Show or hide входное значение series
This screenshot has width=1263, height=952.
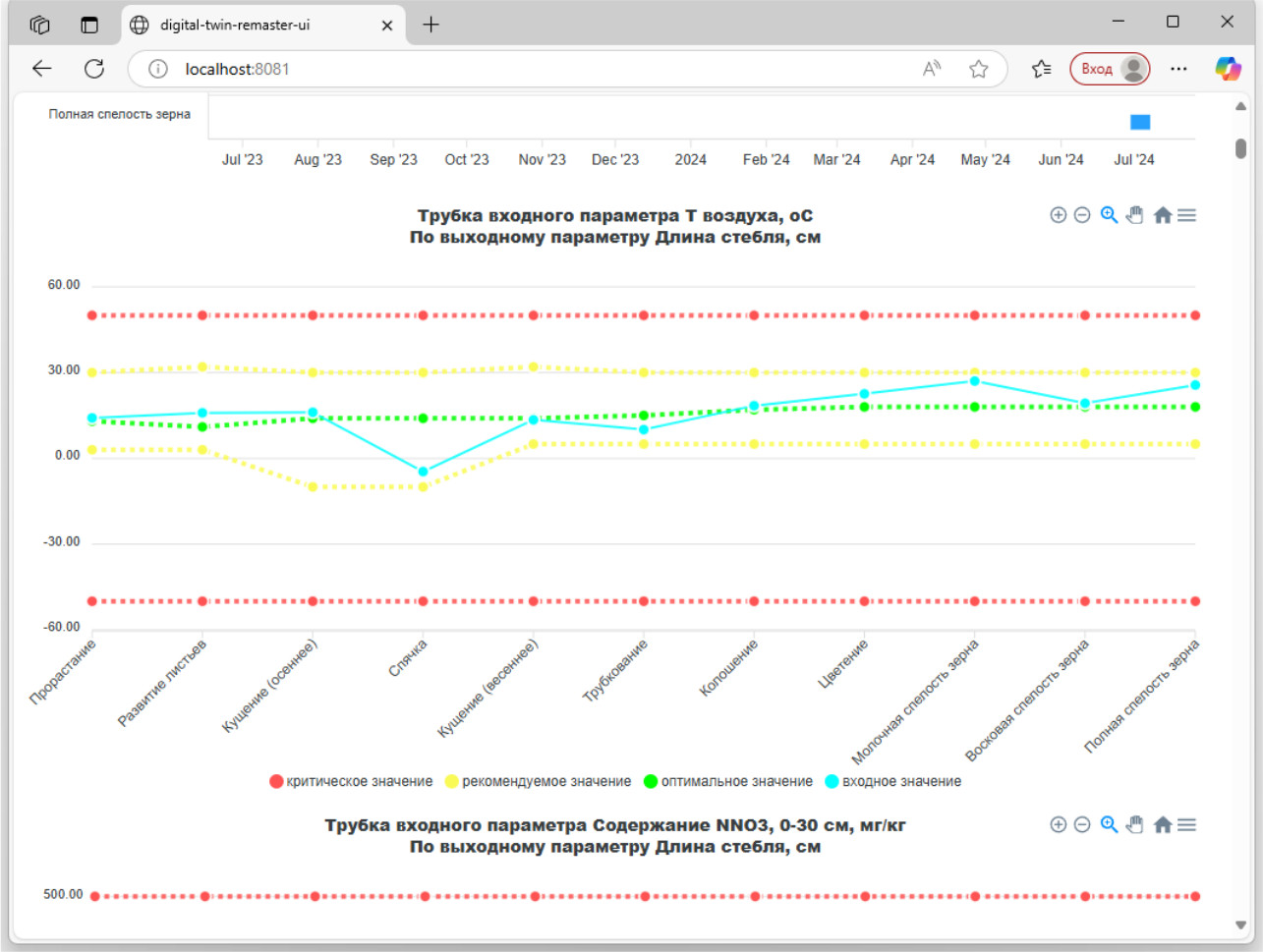(893, 781)
